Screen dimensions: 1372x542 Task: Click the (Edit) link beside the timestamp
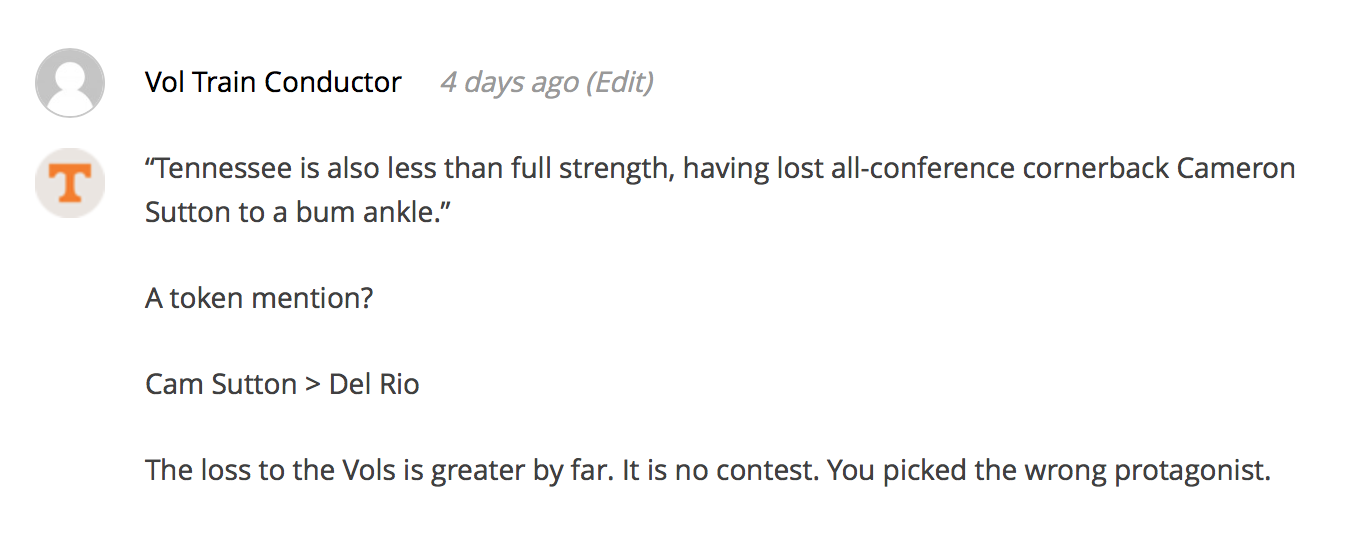pos(619,82)
